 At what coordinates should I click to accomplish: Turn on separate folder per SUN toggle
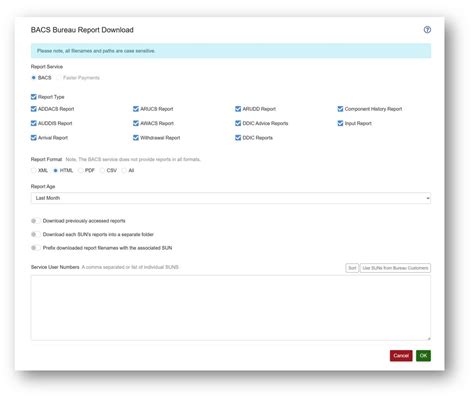[36, 234]
